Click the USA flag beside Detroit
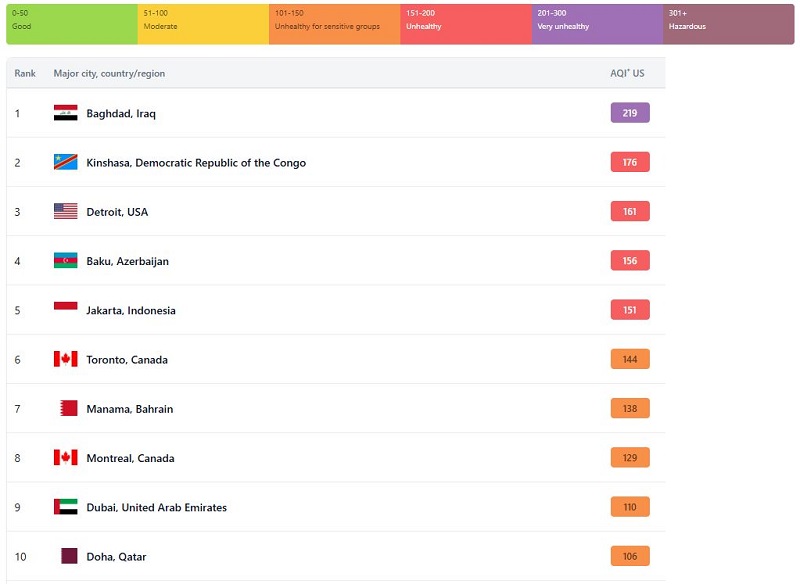 [x=65, y=211]
